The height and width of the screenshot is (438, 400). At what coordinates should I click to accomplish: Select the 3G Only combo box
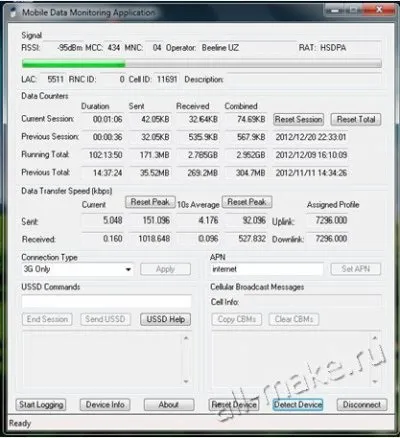point(77,269)
